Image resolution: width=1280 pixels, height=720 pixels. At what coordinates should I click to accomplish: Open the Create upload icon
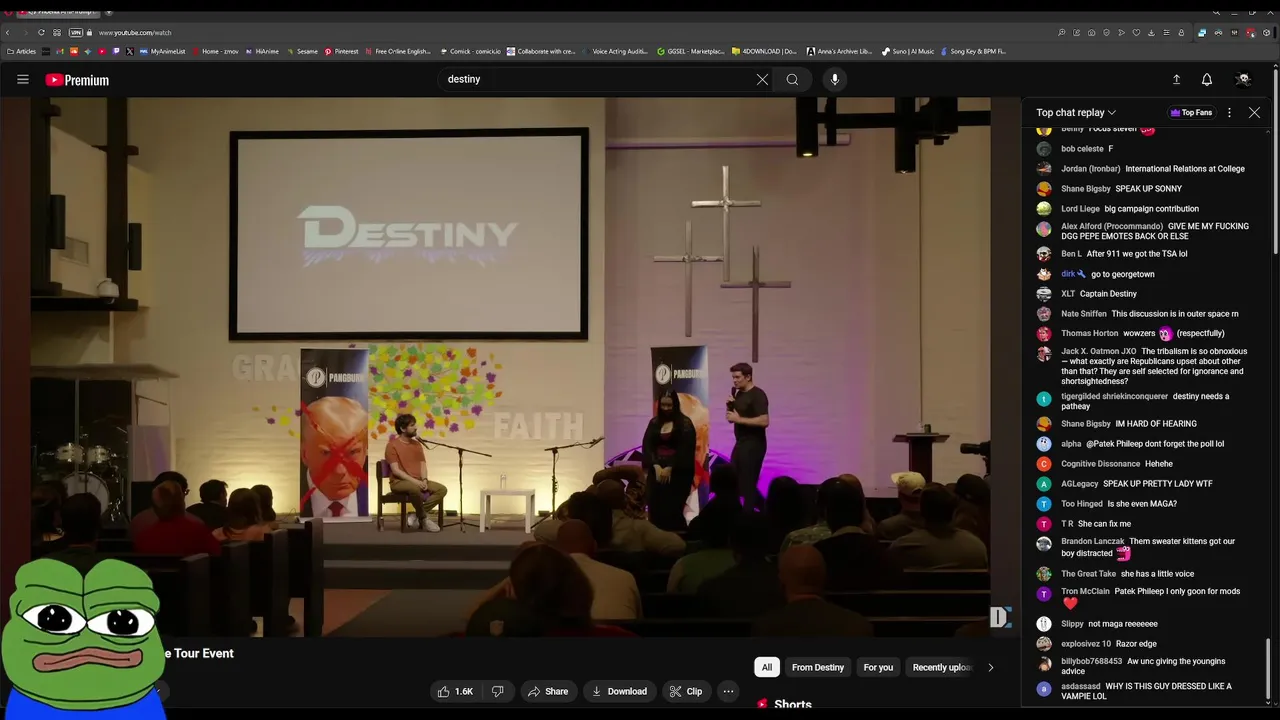[x=1176, y=79]
